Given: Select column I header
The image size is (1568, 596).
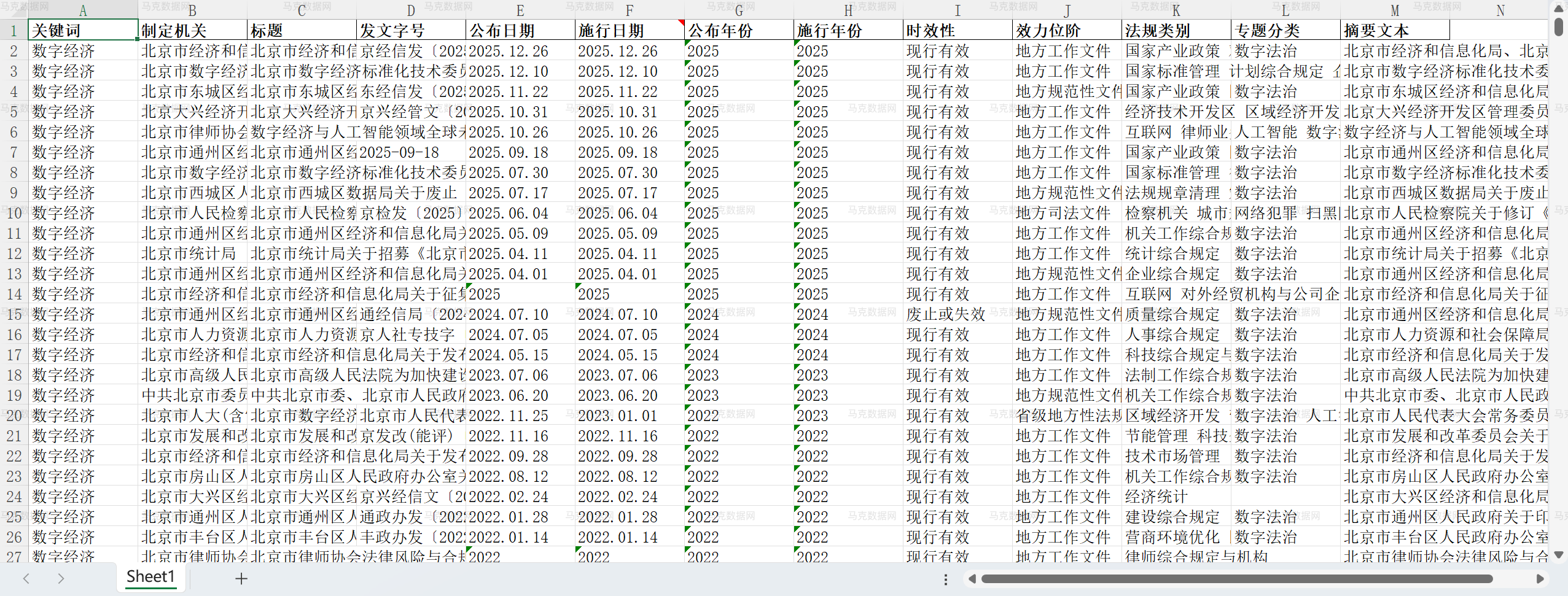Looking at the screenshot, I should (957, 10).
